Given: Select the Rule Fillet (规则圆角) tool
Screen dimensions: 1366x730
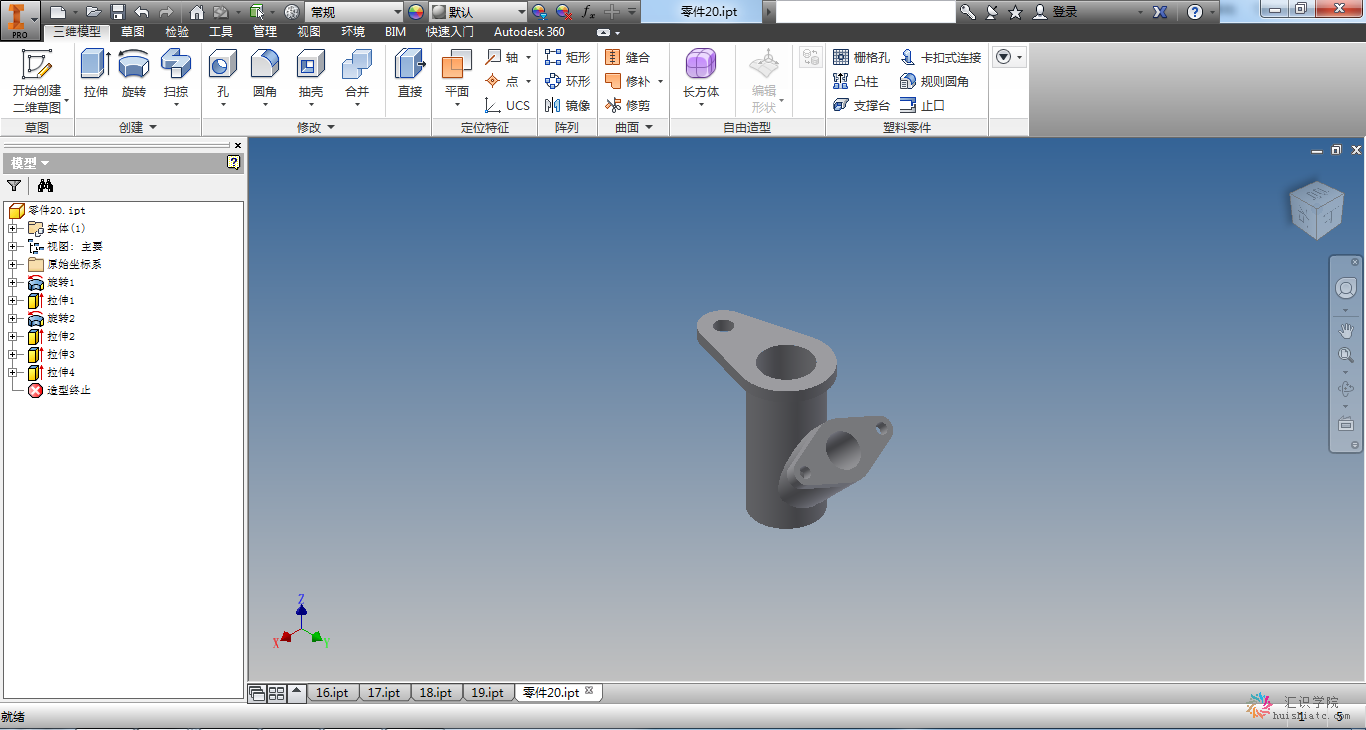Looking at the screenshot, I should (x=935, y=81).
